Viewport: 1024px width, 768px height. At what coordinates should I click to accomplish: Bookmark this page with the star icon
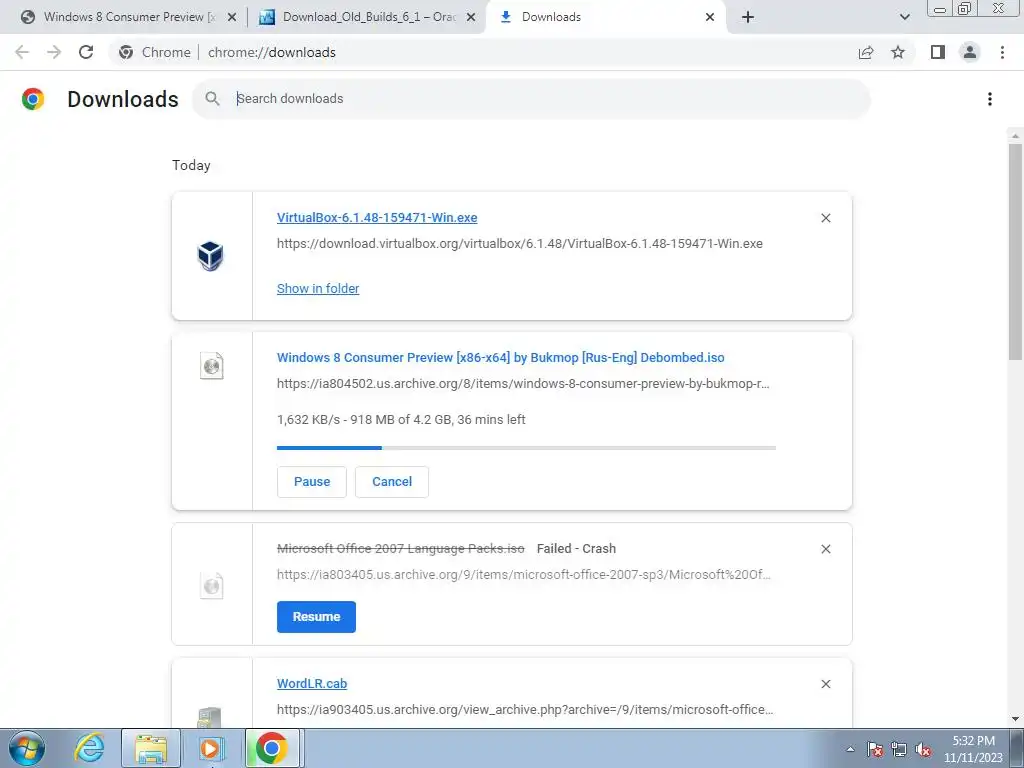click(898, 52)
